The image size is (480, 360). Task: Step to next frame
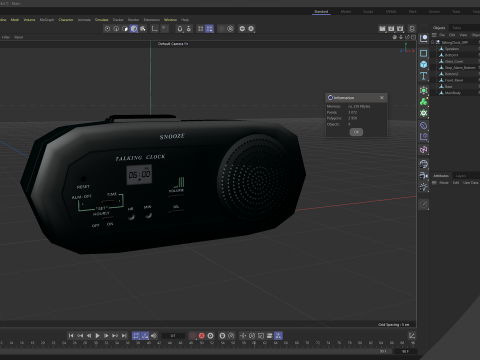106,336
